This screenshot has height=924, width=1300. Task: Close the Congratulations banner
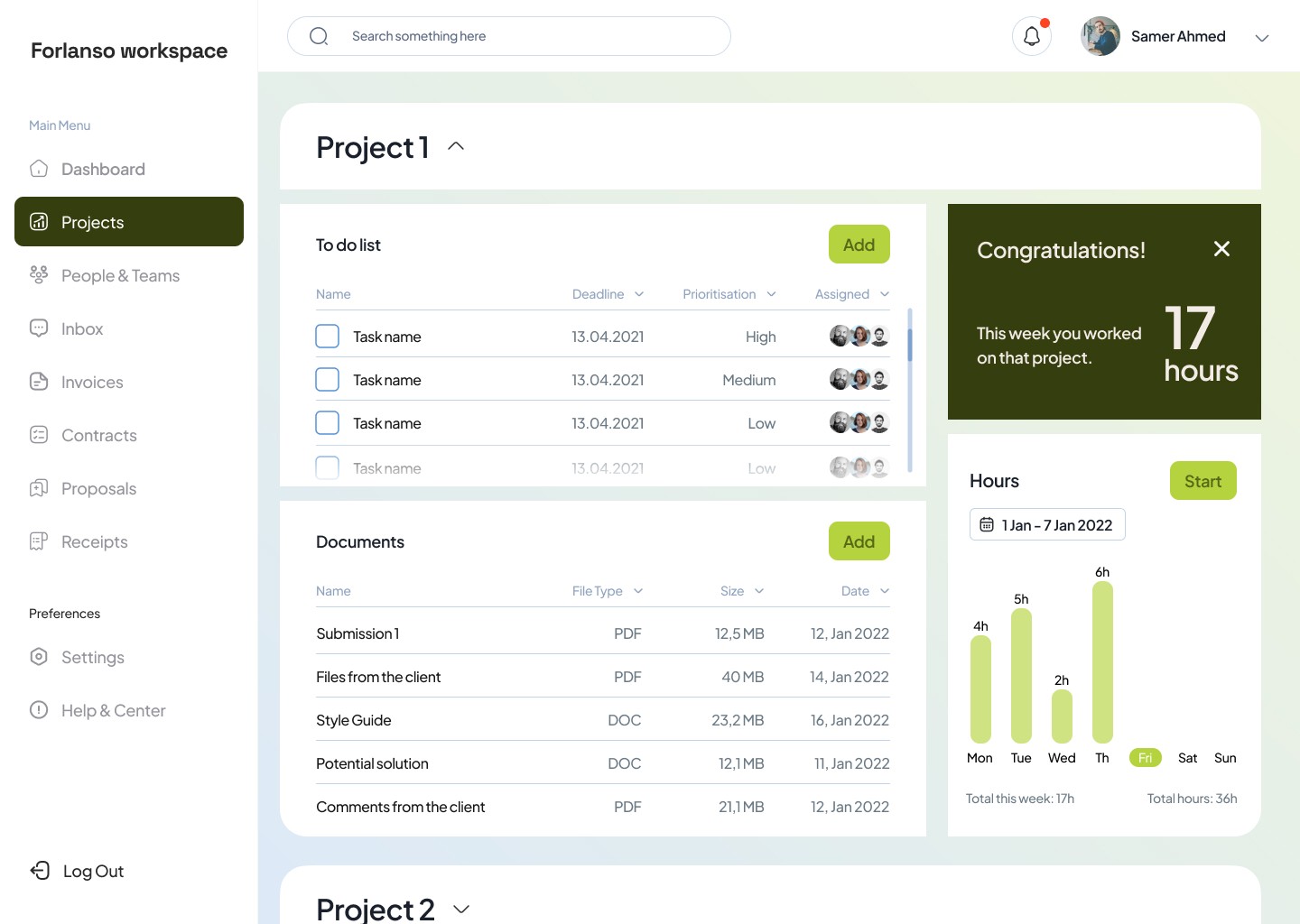point(1221,249)
